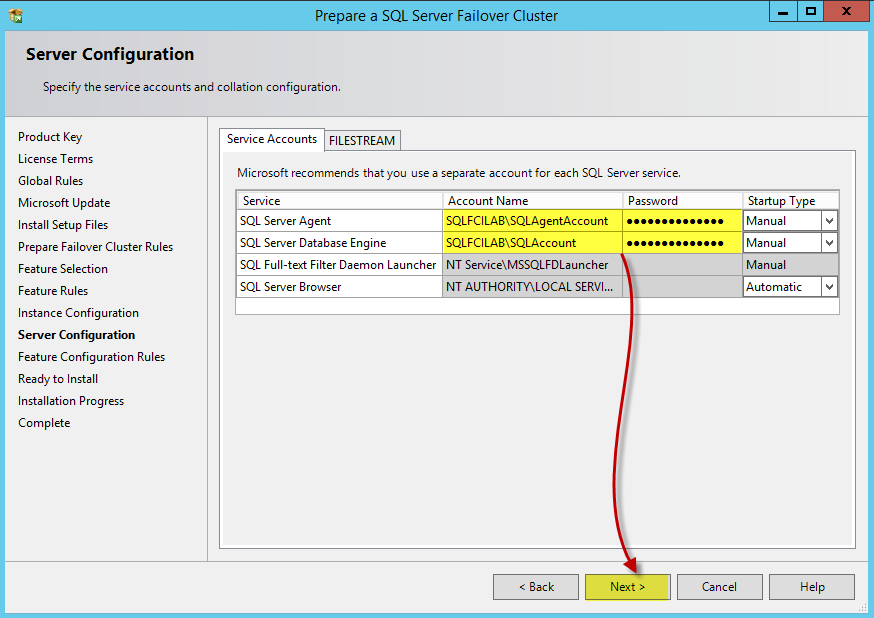Image resolution: width=874 pixels, height=618 pixels.
Task: Click the NT Service\MSSQLFDLauncher account cell
Action: [x=532, y=265]
